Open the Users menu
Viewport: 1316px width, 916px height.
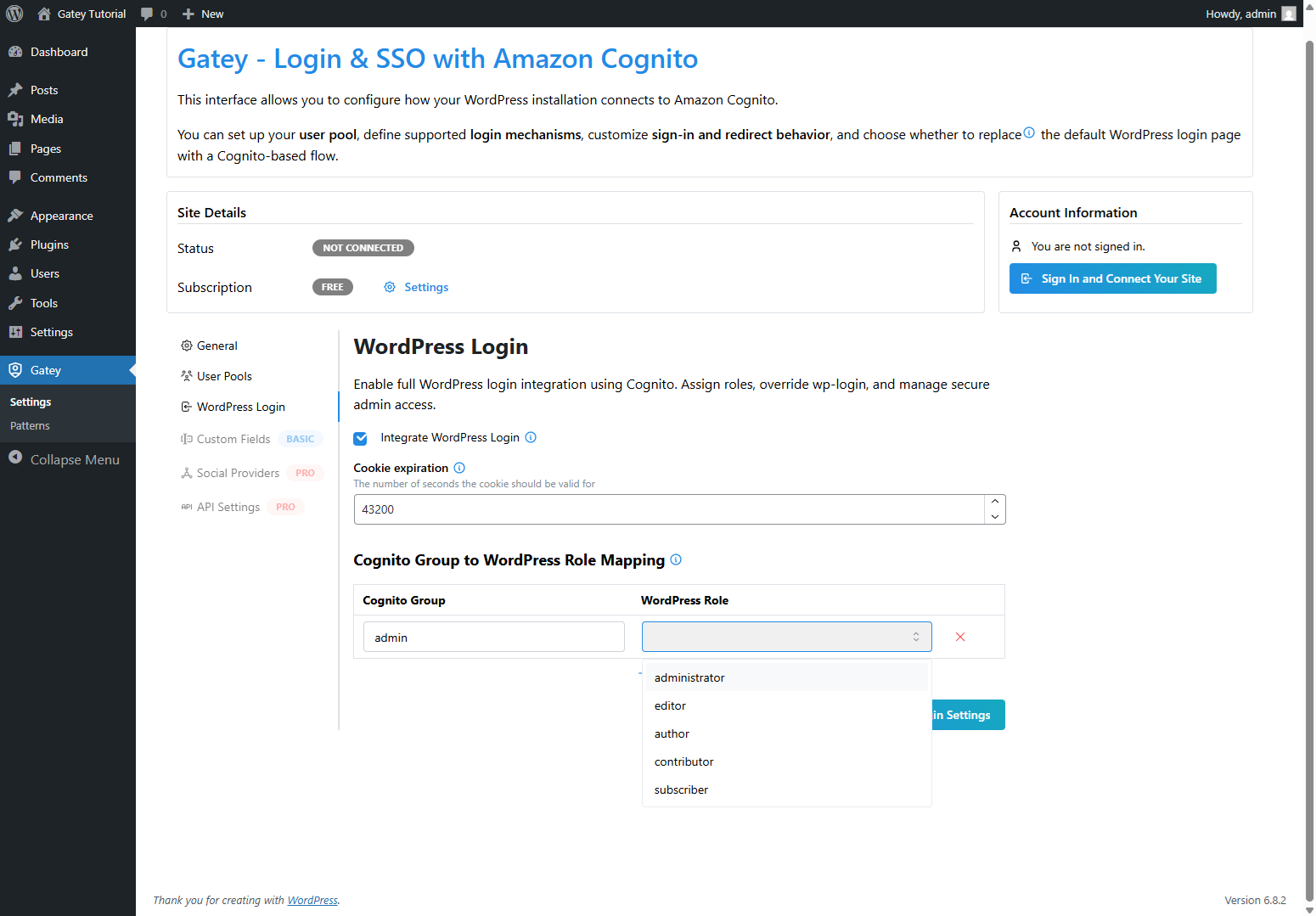(x=68, y=273)
